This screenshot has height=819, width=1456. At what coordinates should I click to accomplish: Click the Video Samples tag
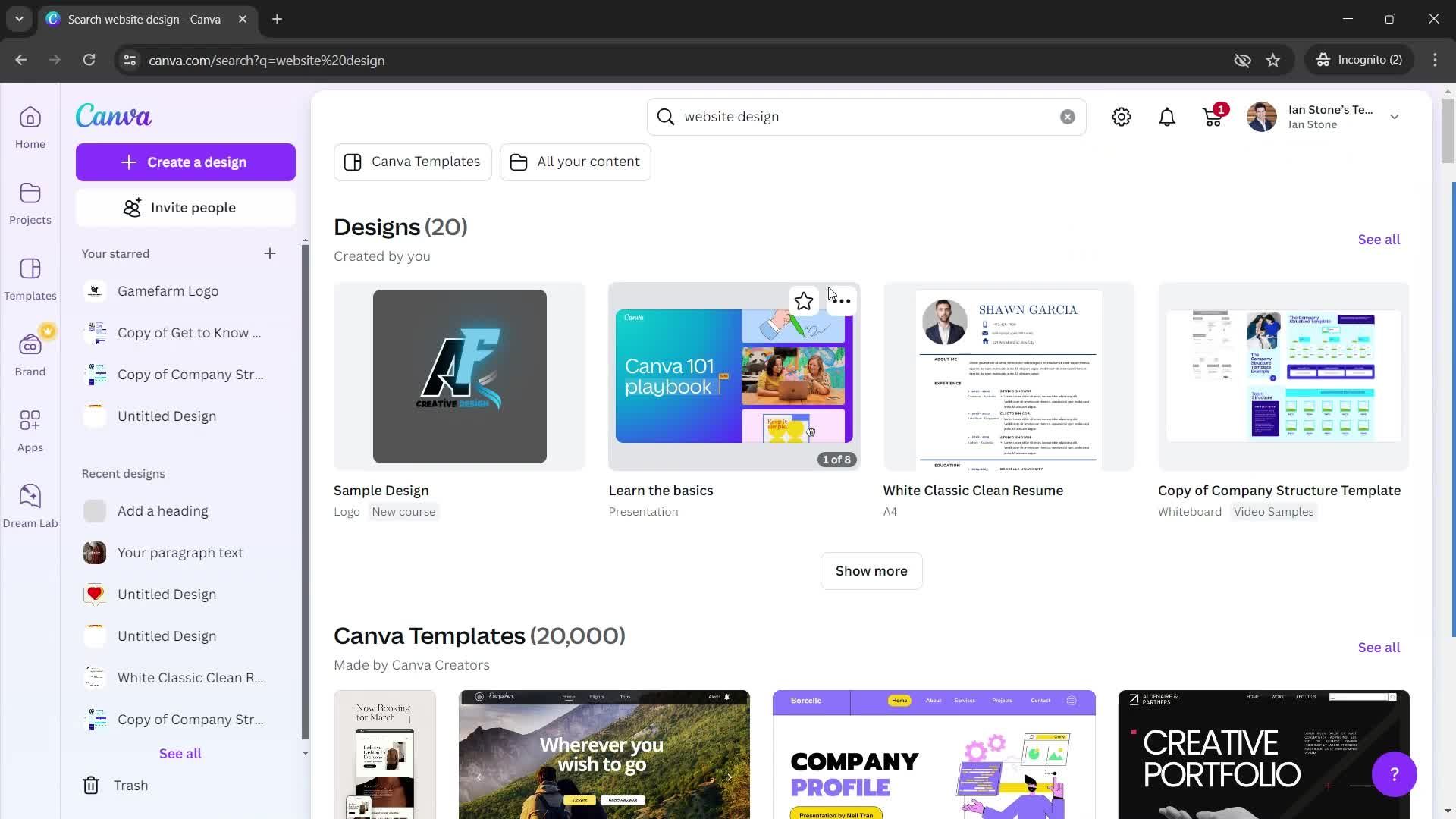pos(1273,512)
